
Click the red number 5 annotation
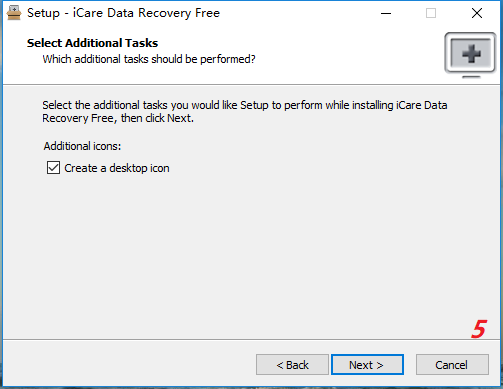(479, 329)
